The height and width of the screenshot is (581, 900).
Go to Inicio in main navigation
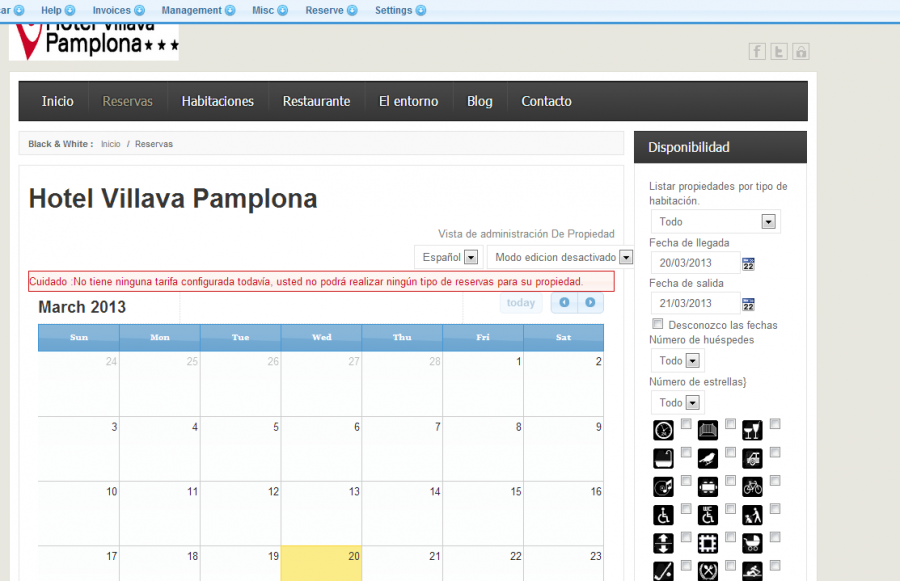pos(57,101)
